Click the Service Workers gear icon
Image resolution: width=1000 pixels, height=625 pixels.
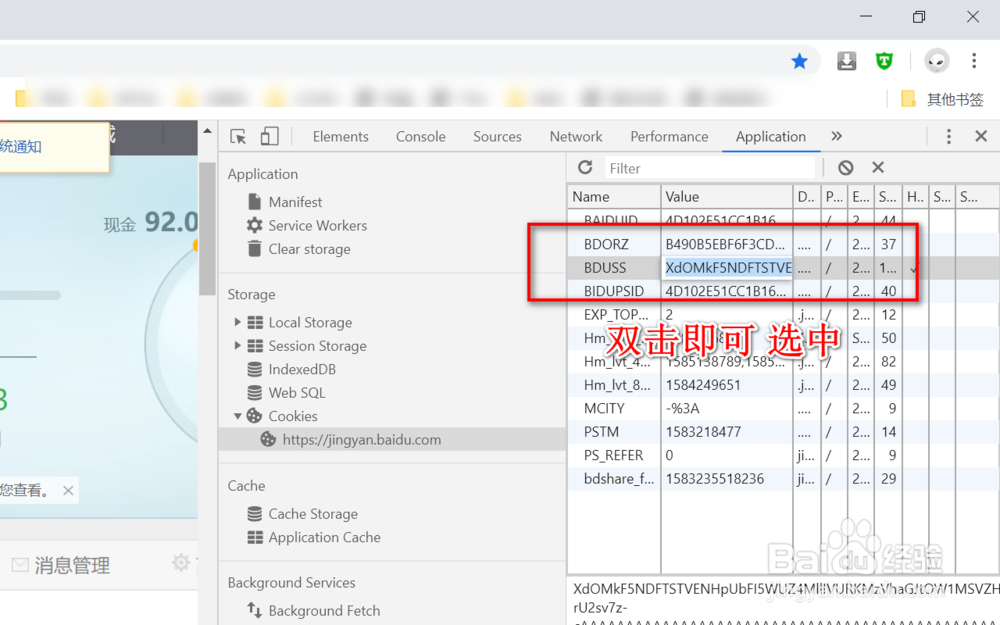click(x=254, y=225)
